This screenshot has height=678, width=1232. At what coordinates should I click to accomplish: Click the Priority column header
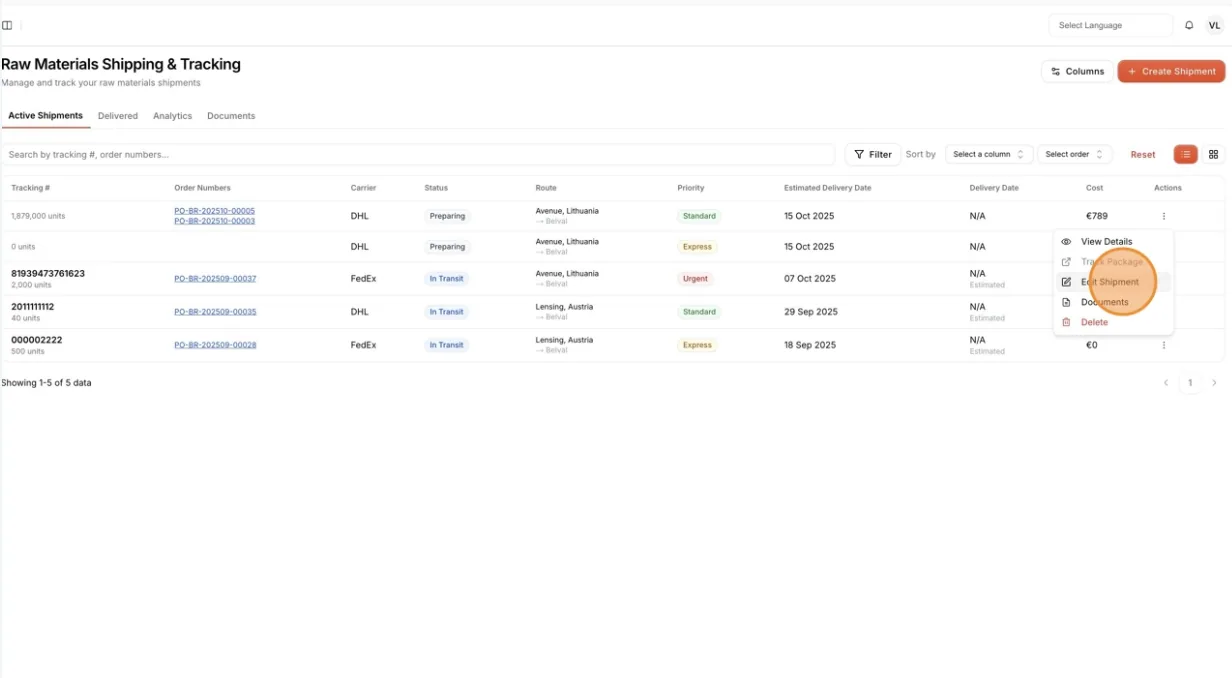click(691, 188)
